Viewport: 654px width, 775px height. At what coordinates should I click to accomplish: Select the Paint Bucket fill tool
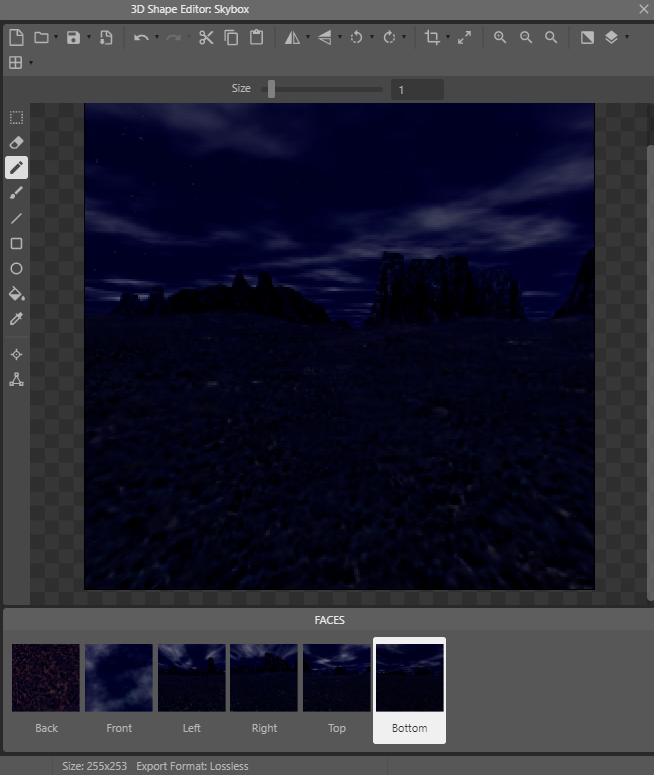tap(16, 294)
